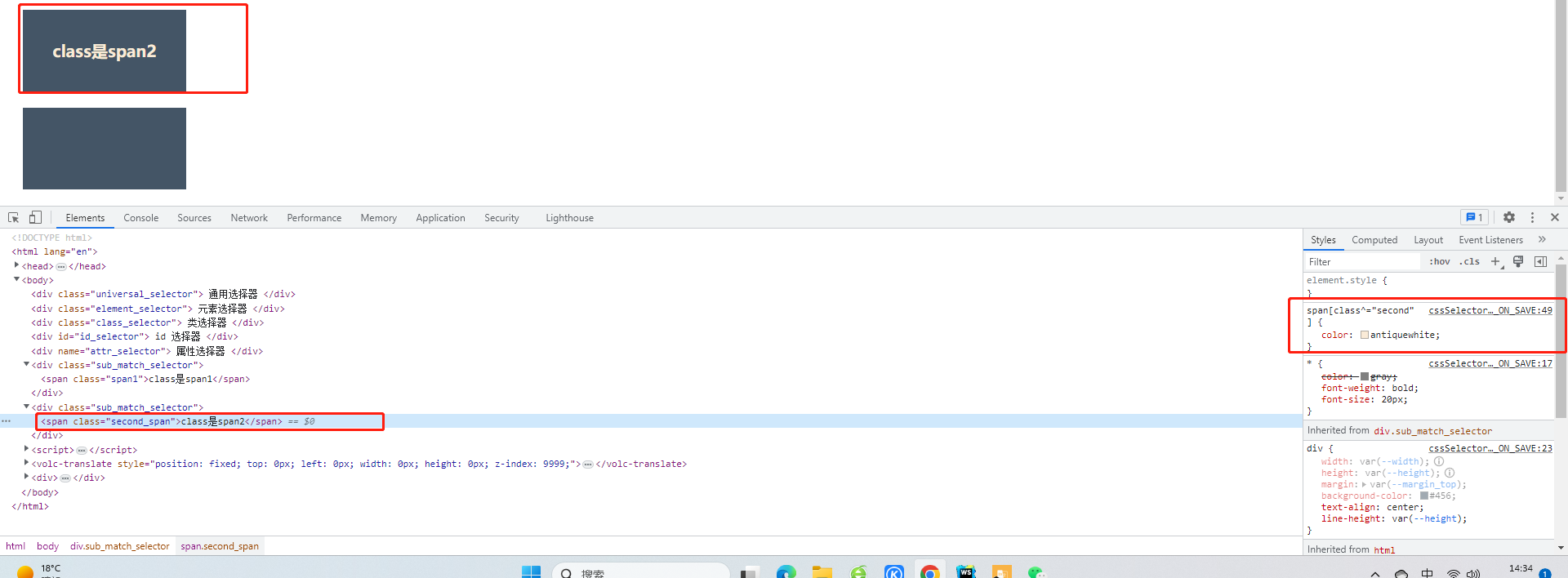Open the Lighthouse tab

(x=570, y=218)
